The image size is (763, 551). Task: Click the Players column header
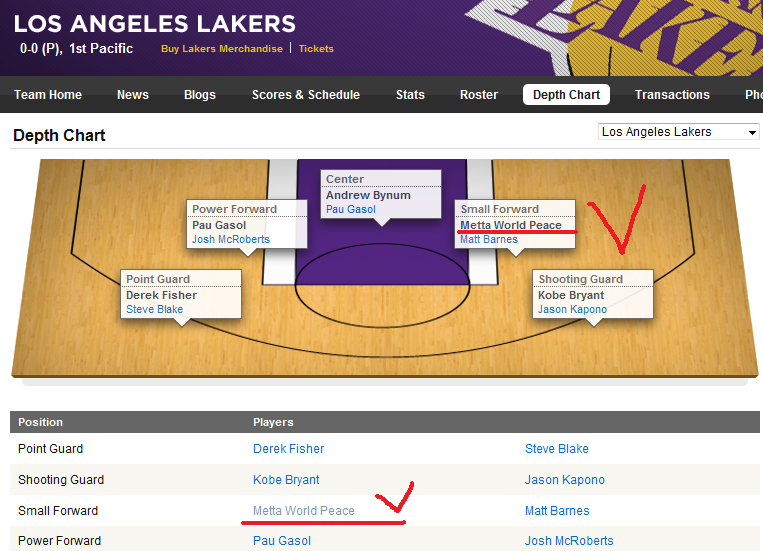click(x=273, y=422)
